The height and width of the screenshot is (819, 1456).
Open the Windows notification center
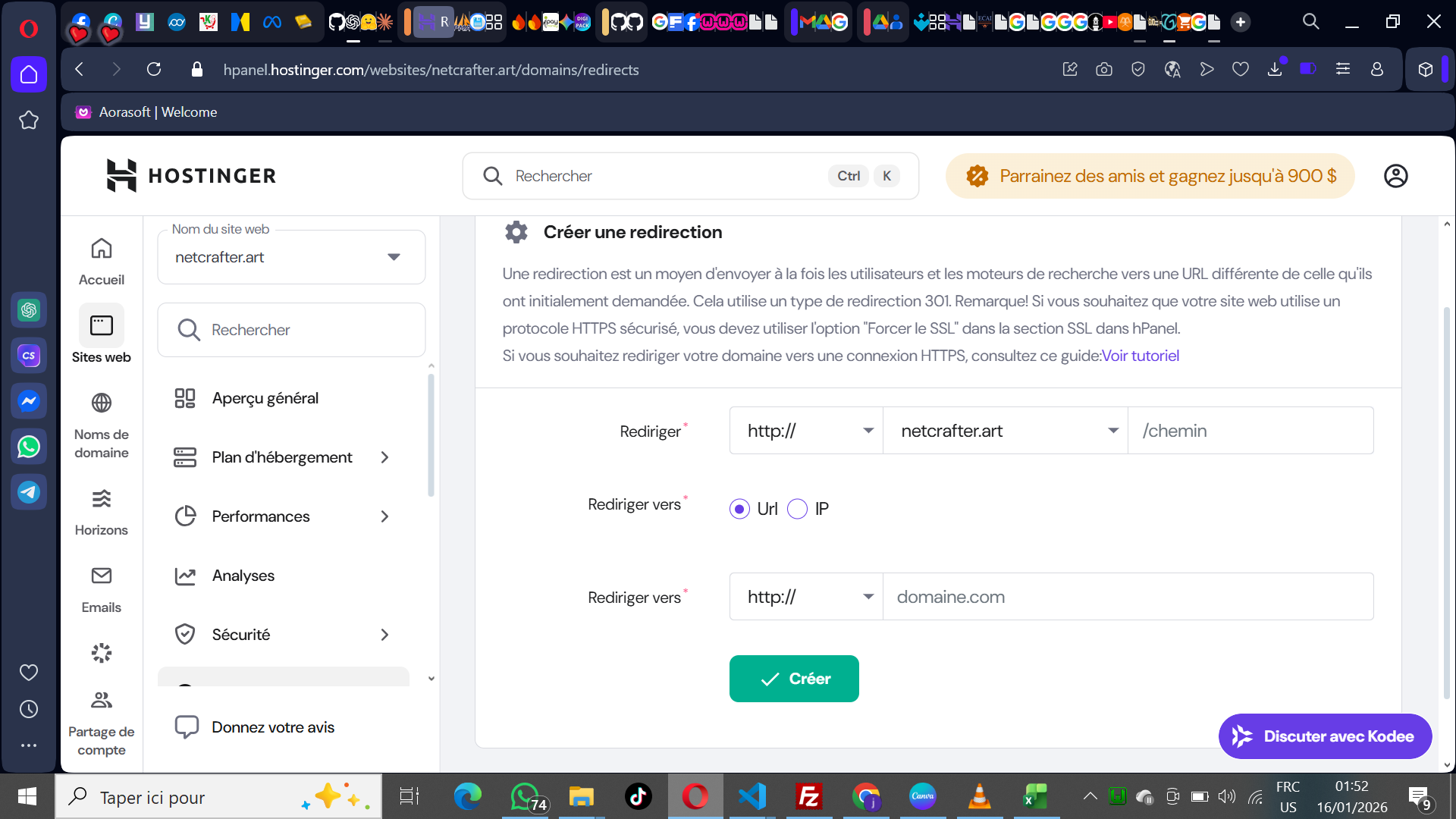(1420, 797)
